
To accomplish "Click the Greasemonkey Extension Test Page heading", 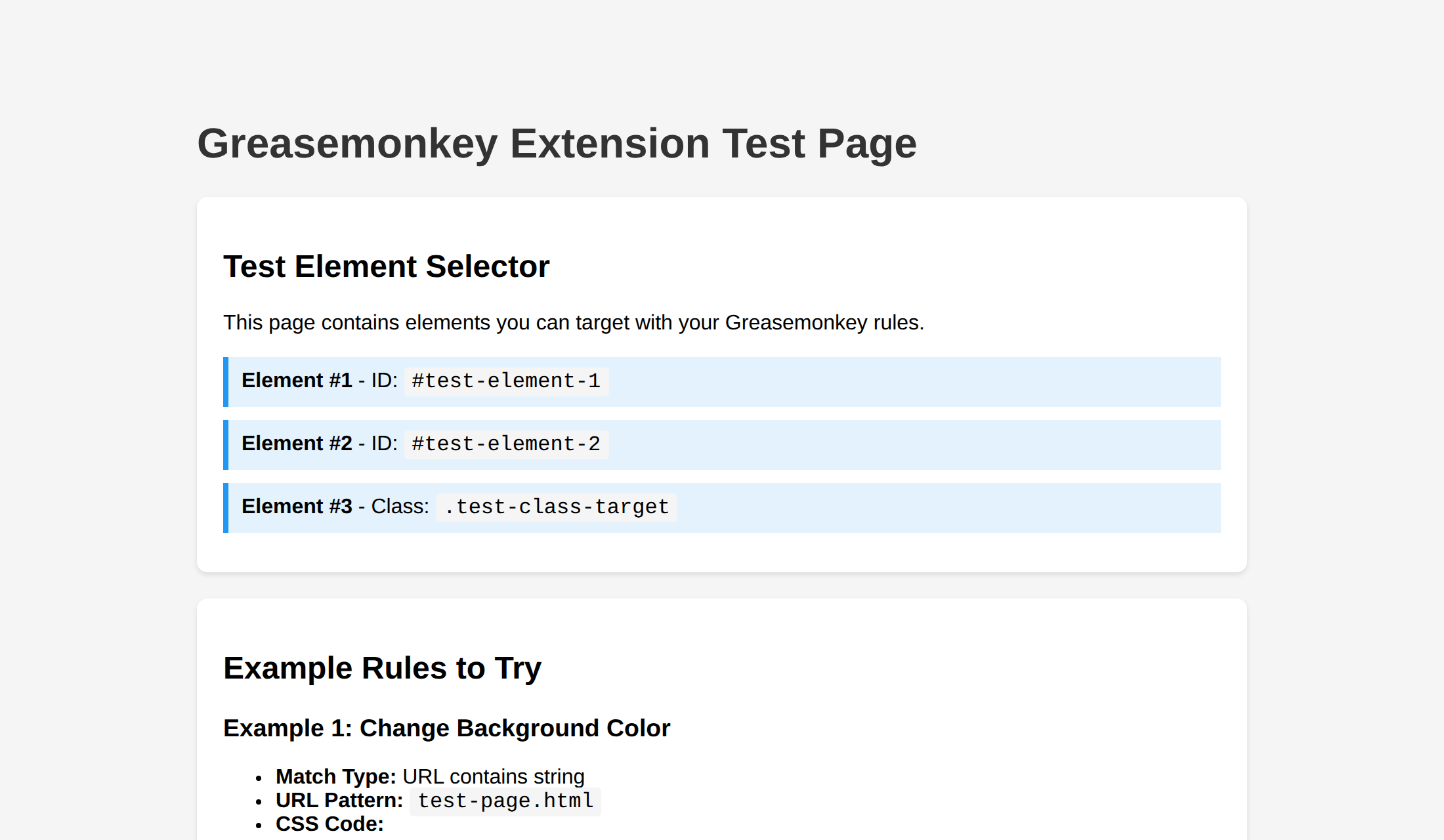I will pyautogui.click(x=557, y=144).
